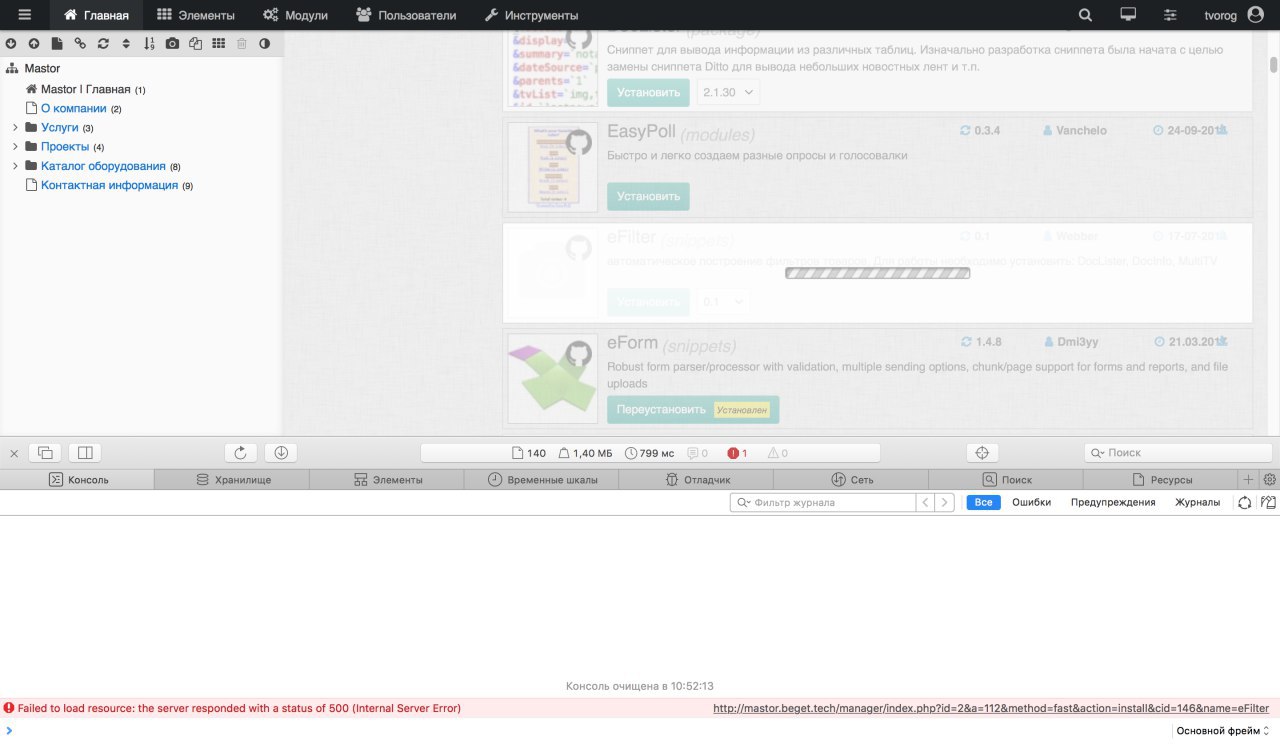Start element selection with crosshair icon
The height and width of the screenshot is (744, 1280).
(982, 453)
